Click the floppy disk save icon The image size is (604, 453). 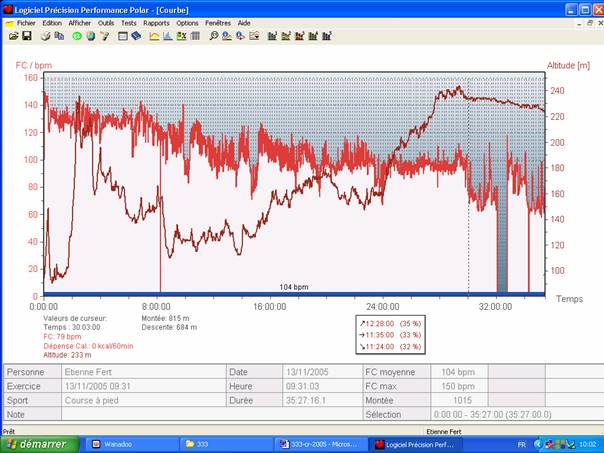[x=26, y=36]
